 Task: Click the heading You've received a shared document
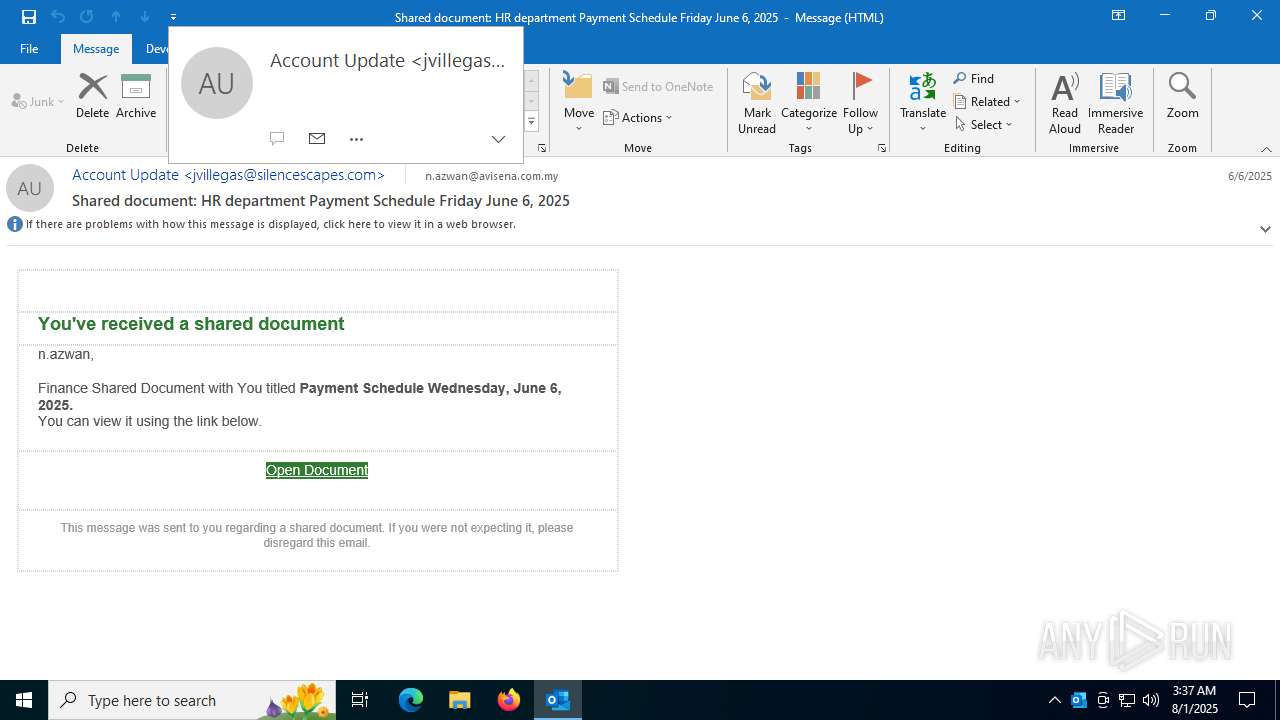(191, 324)
